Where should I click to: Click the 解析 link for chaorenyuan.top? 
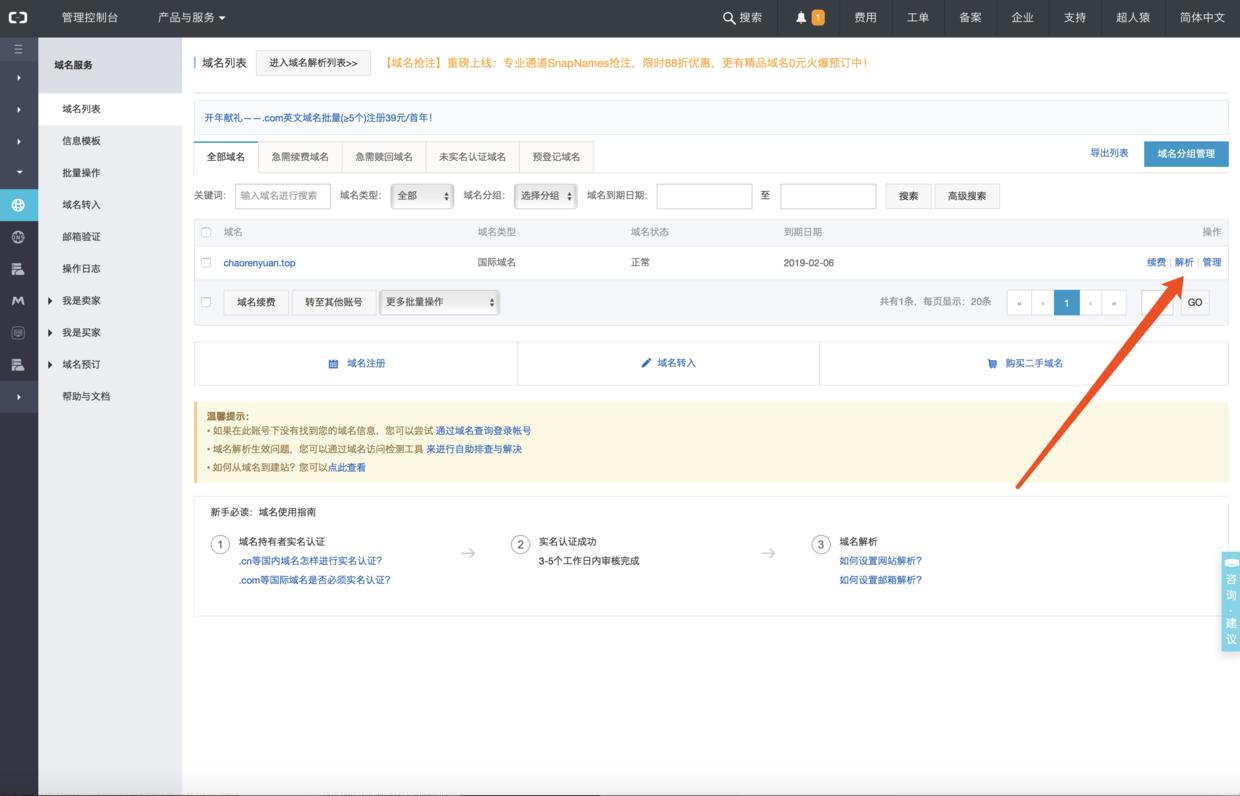tap(1186, 261)
